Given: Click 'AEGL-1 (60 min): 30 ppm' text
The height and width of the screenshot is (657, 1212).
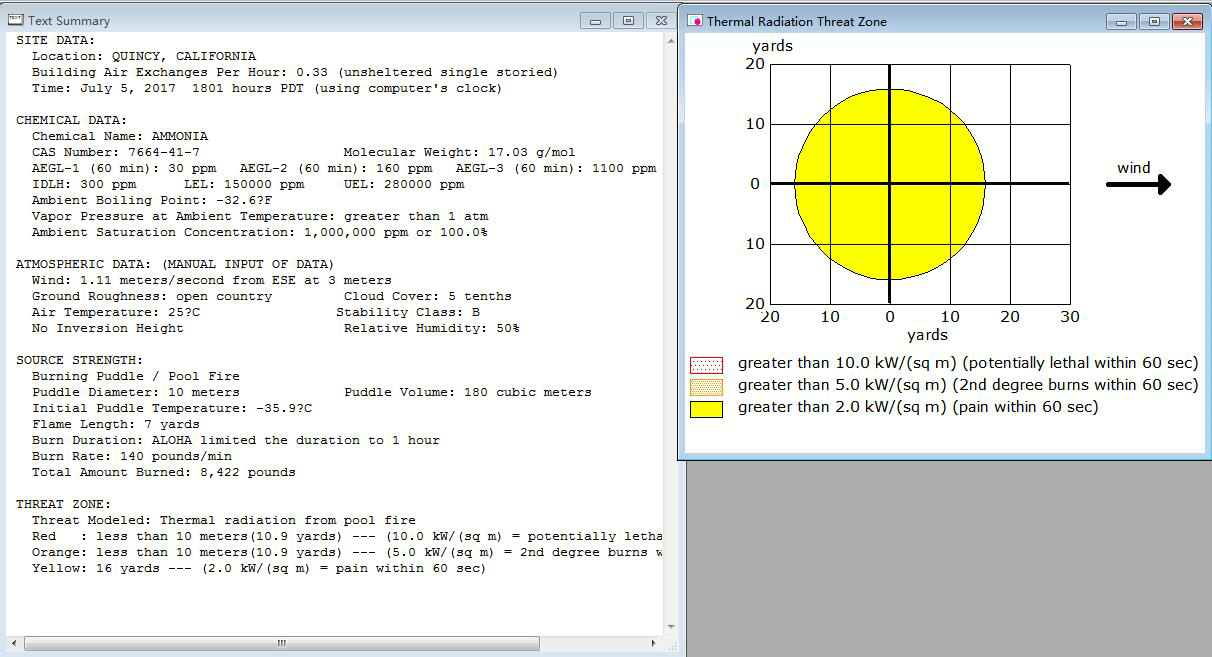Looking at the screenshot, I should (124, 168).
